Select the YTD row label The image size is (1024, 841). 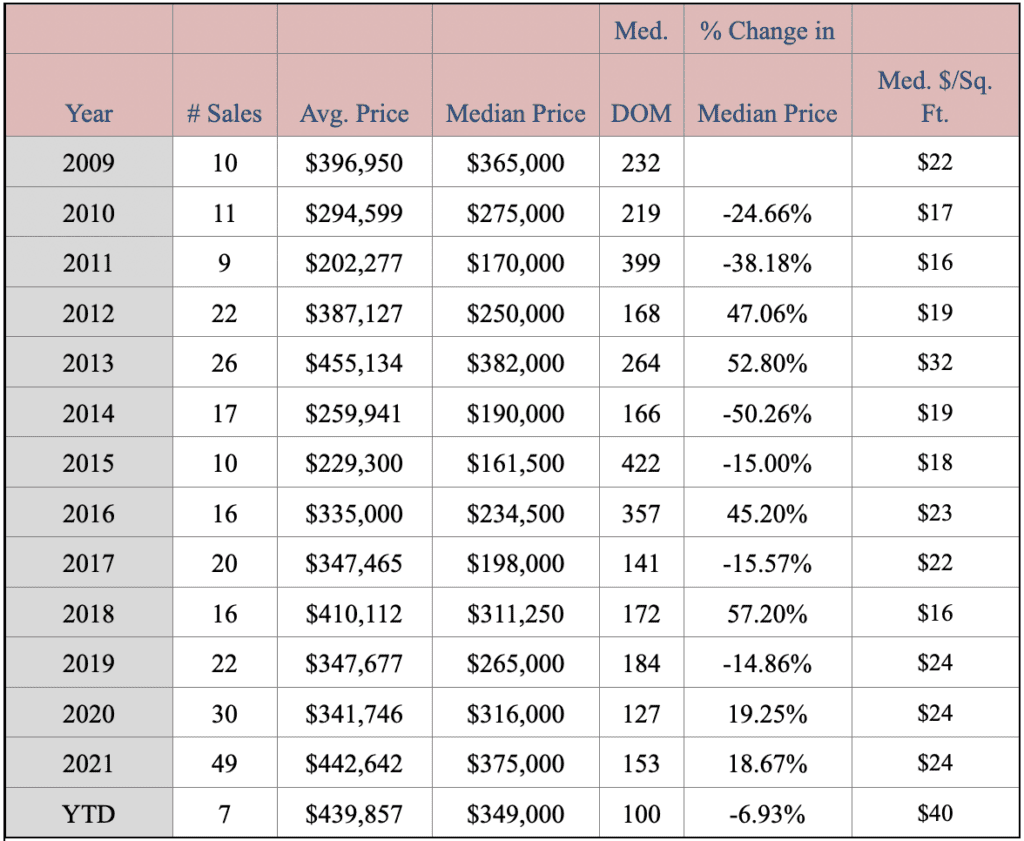[x=89, y=814]
